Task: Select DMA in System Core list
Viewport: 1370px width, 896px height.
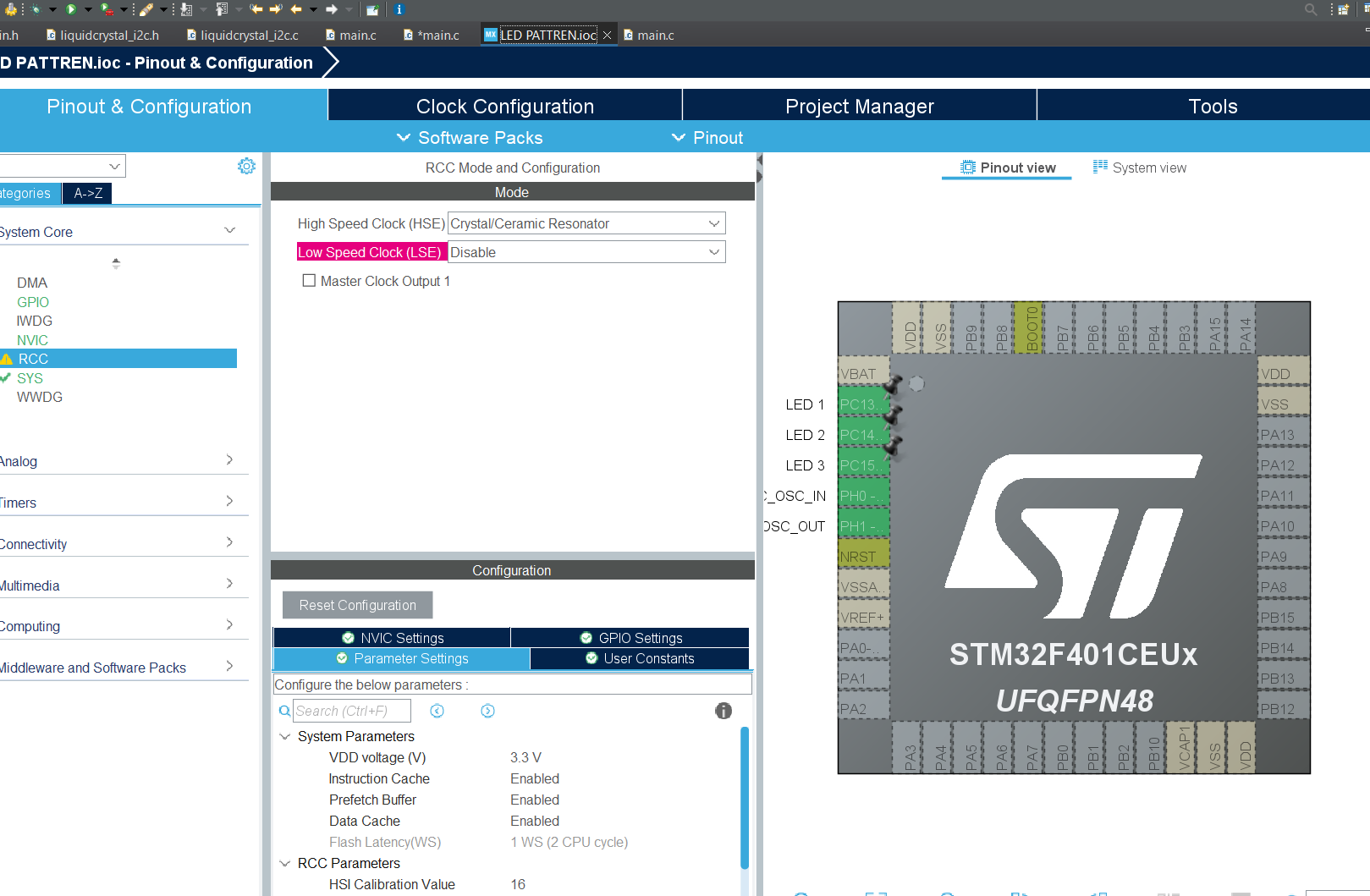Action: (x=32, y=283)
